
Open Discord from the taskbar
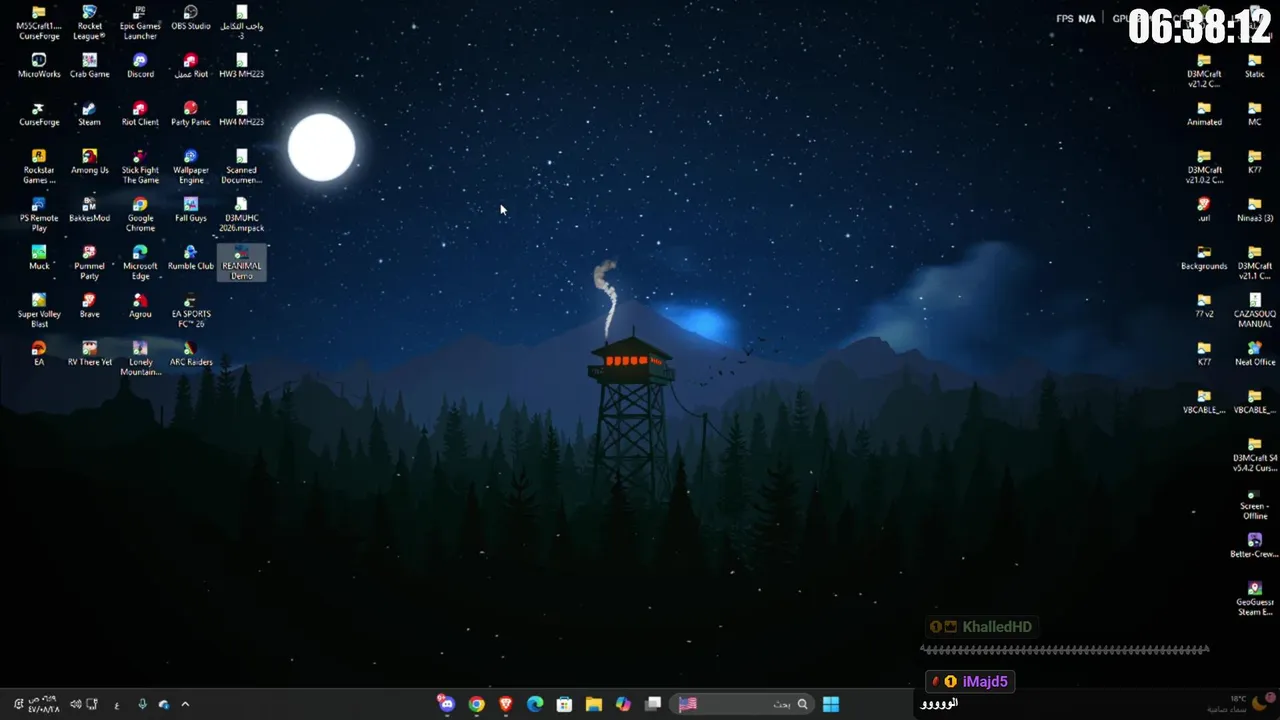click(x=446, y=704)
